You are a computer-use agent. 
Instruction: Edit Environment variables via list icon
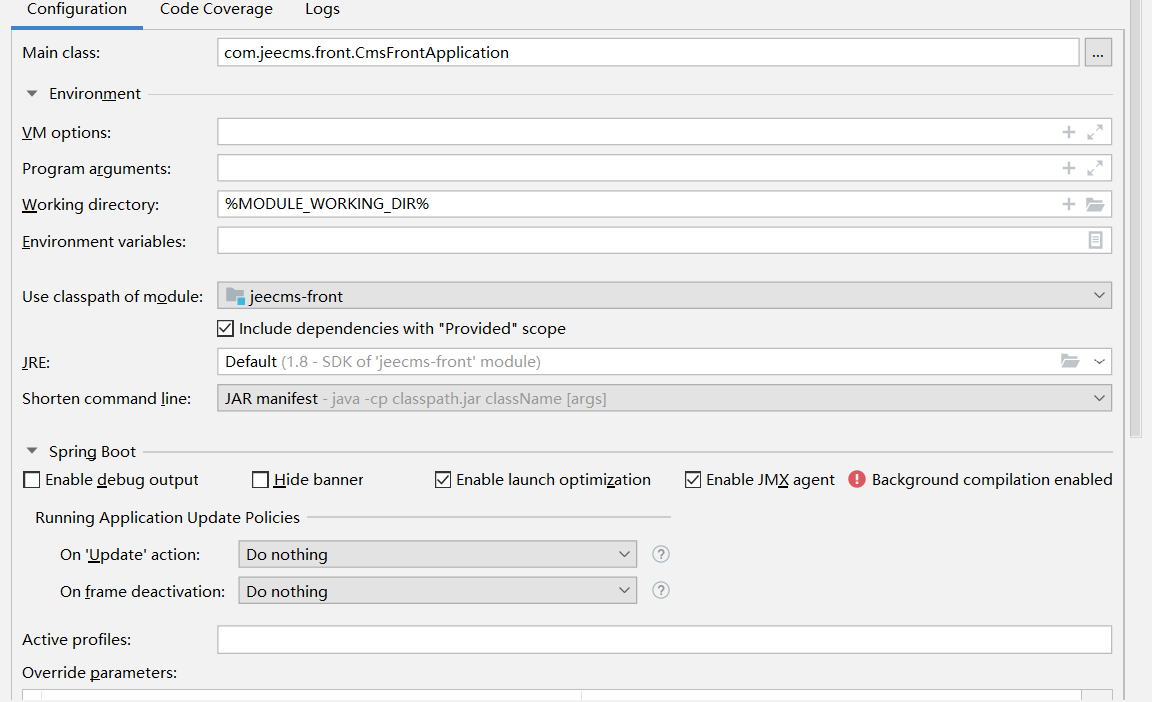1095,240
